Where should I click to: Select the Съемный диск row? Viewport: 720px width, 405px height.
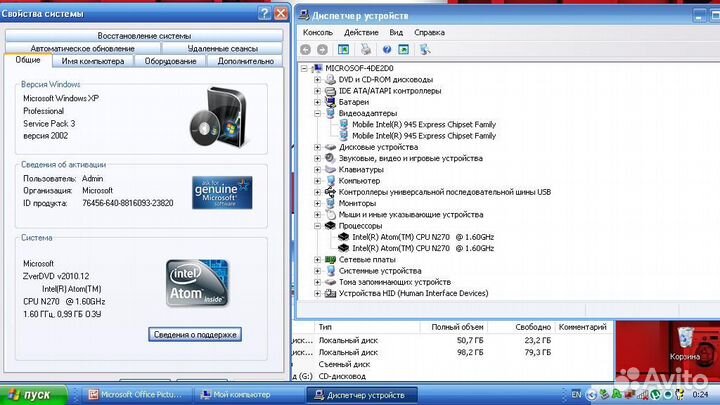(452, 364)
